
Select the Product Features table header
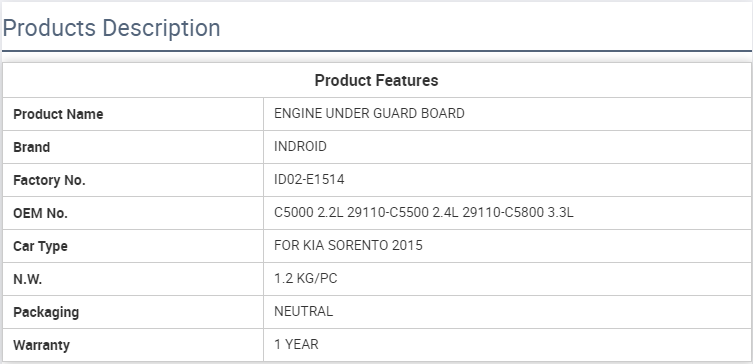click(x=376, y=80)
